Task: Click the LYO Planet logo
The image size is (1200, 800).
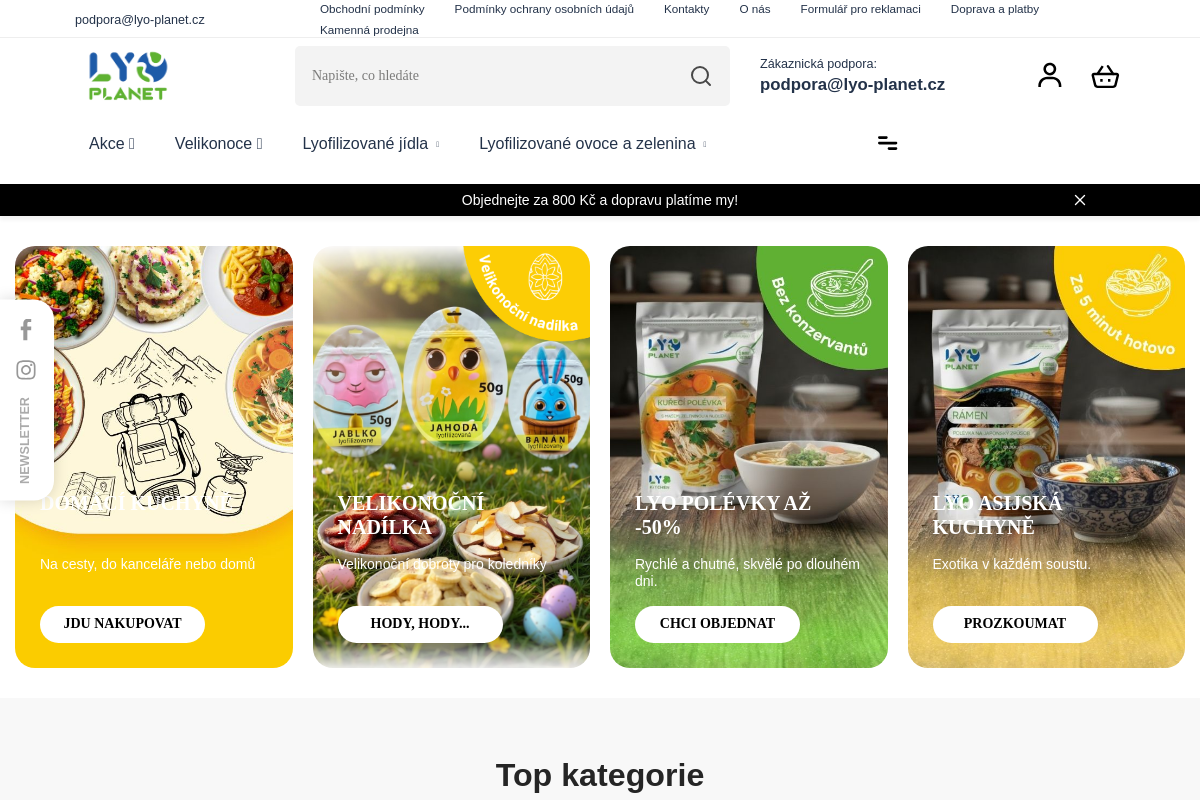Action: point(128,76)
